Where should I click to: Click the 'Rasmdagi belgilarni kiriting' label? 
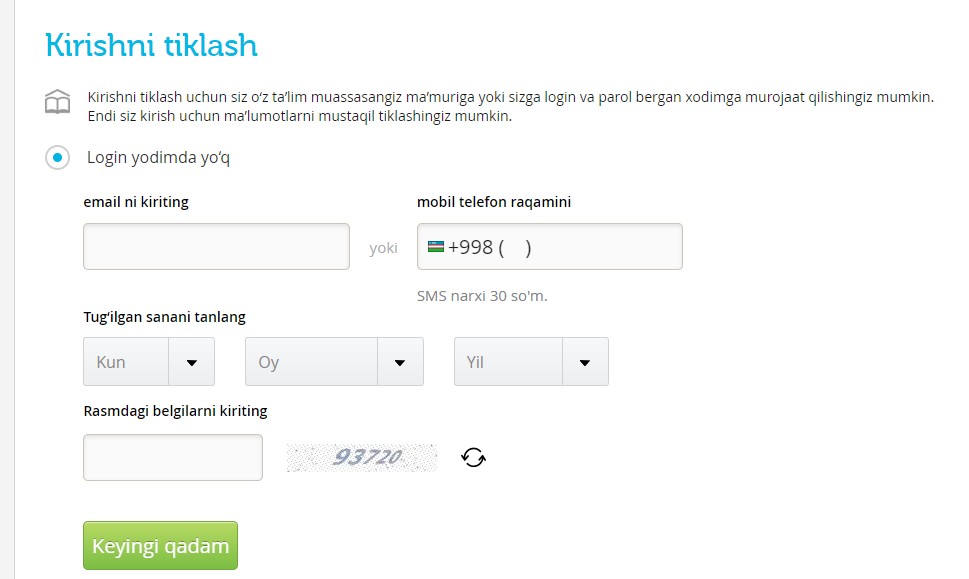point(175,411)
